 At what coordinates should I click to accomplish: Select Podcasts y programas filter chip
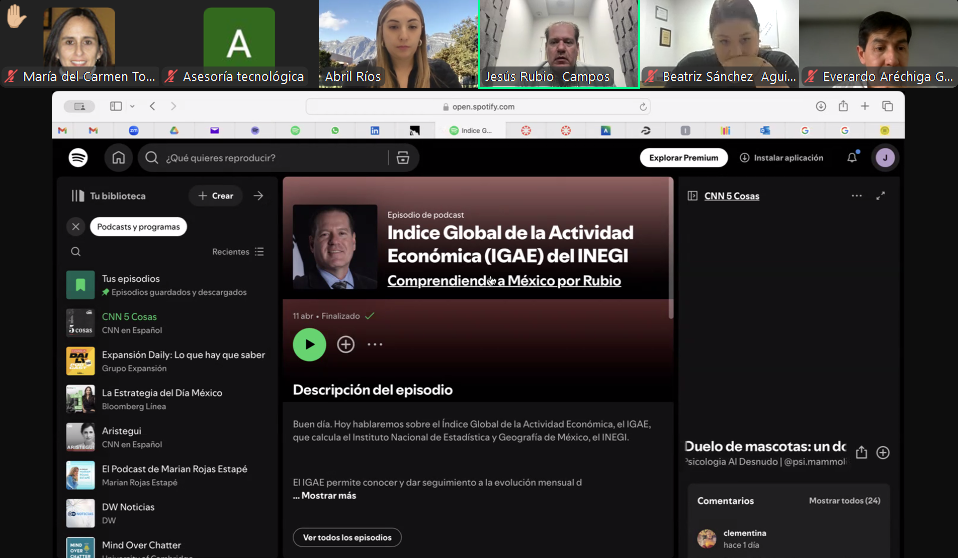[x=139, y=227]
